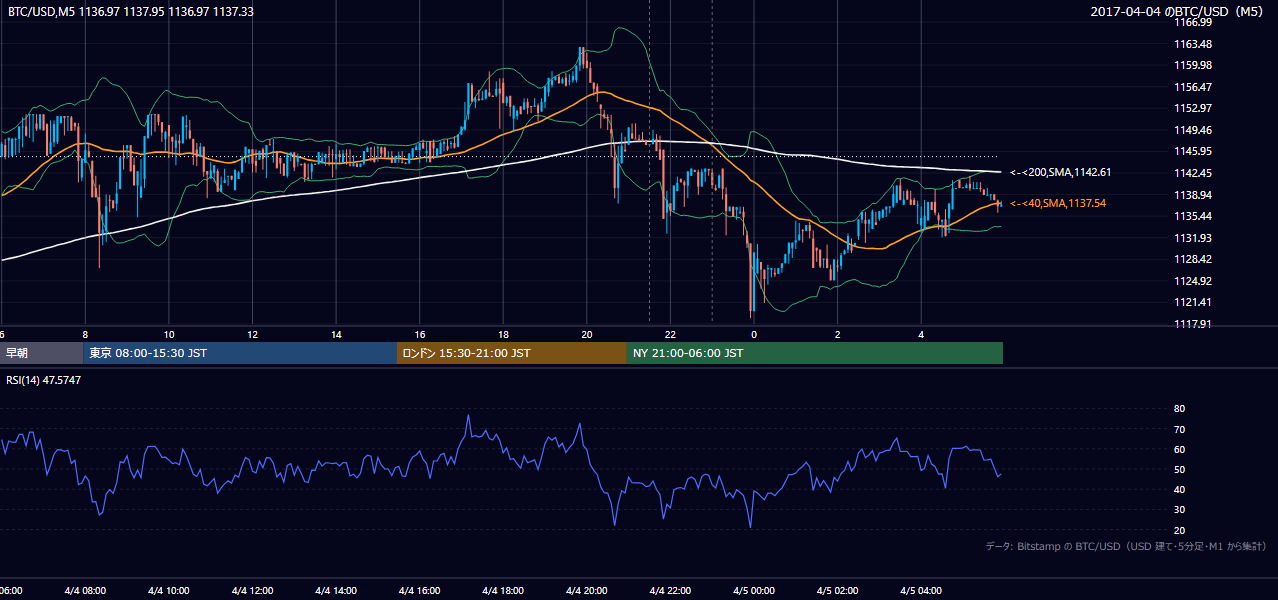This screenshot has width=1278, height=600.
Task: Click bottom time label '4/4 14:00'
Action: tap(336, 591)
